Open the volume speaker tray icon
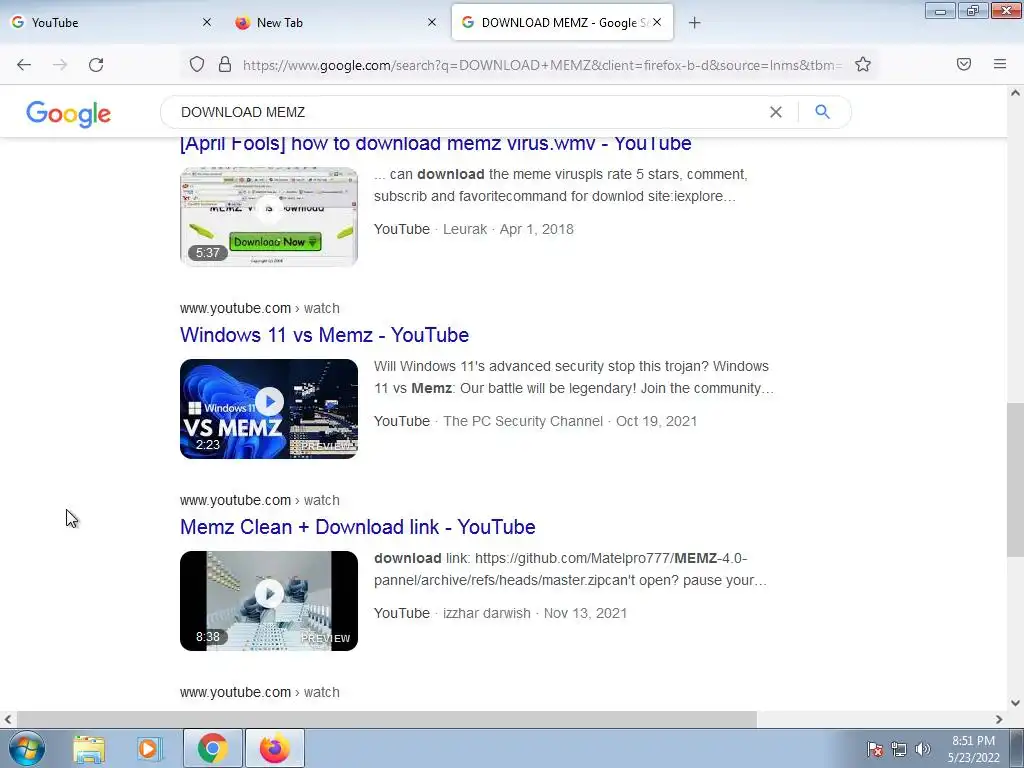 923,749
